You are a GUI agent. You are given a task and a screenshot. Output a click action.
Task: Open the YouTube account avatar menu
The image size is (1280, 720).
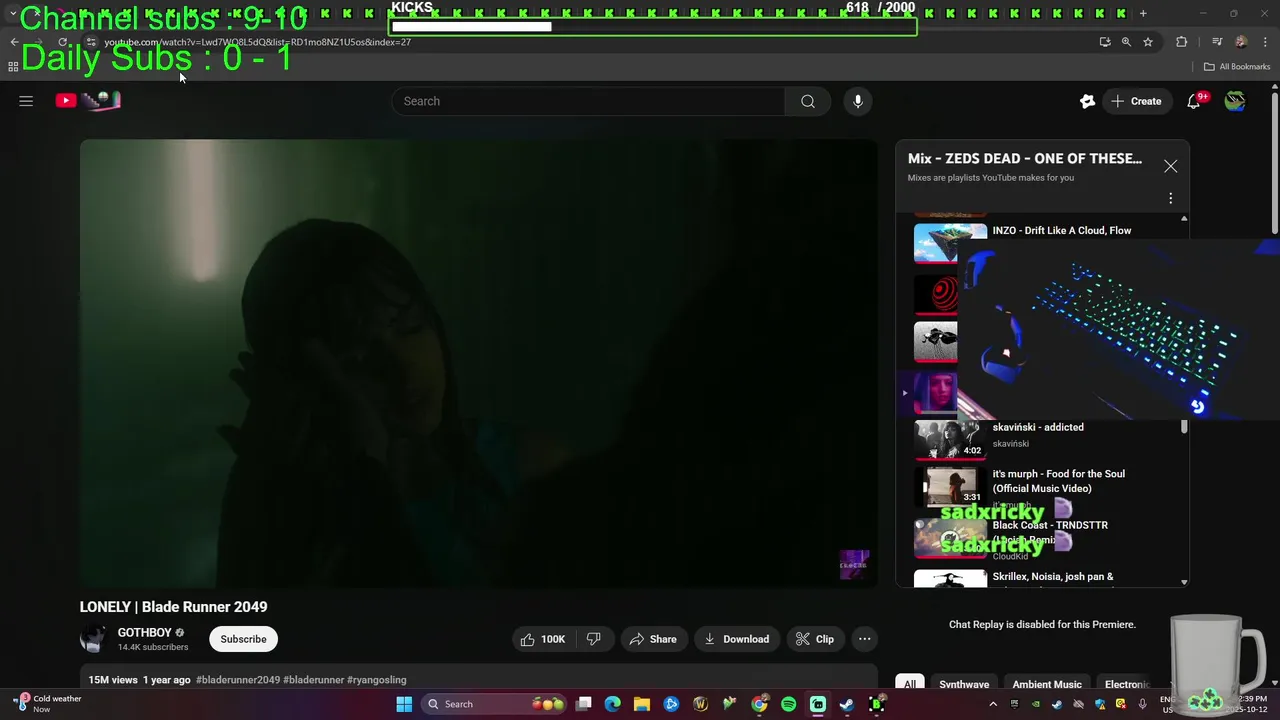tap(1235, 101)
